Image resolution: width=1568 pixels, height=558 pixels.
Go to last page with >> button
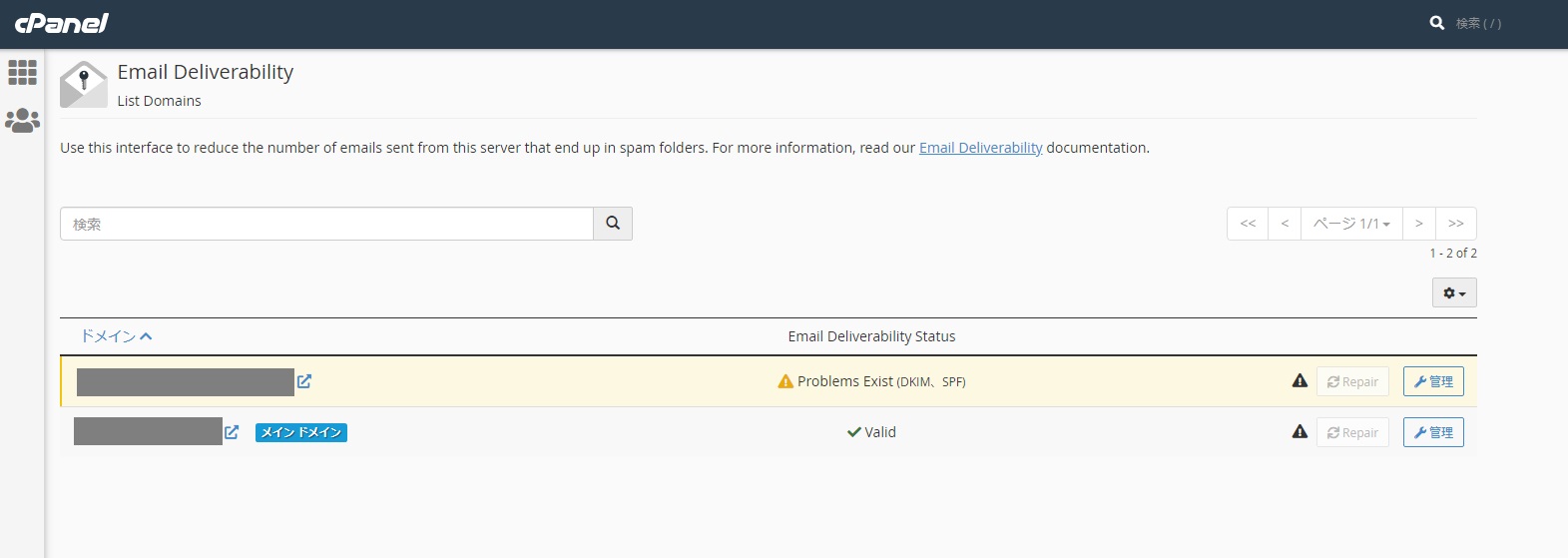[1456, 224]
